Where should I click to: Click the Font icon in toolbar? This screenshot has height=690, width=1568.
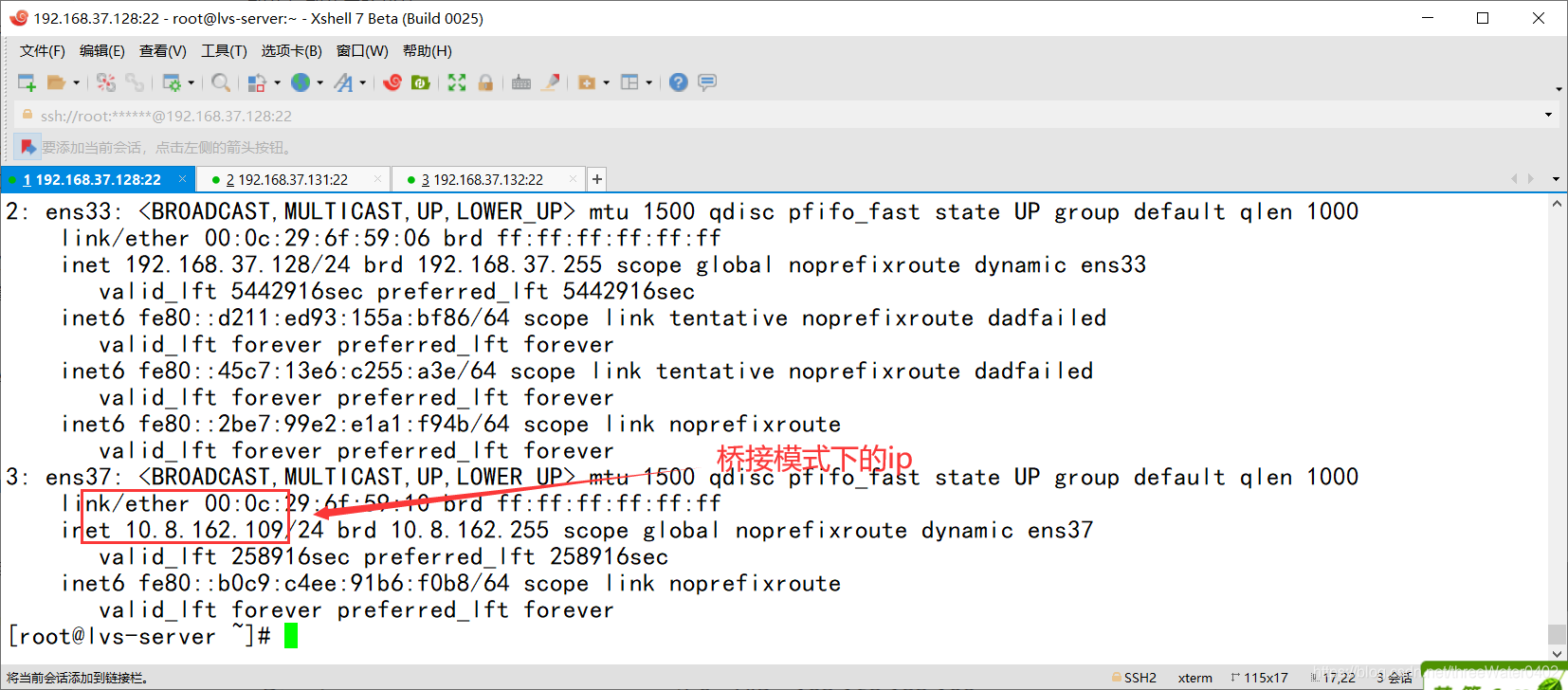point(343,82)
